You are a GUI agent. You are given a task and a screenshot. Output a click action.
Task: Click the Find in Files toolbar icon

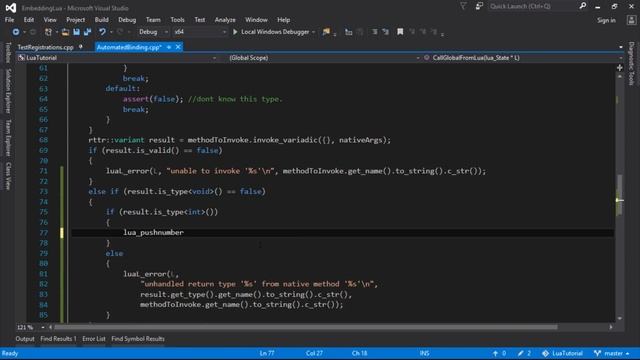click(326, 32)
